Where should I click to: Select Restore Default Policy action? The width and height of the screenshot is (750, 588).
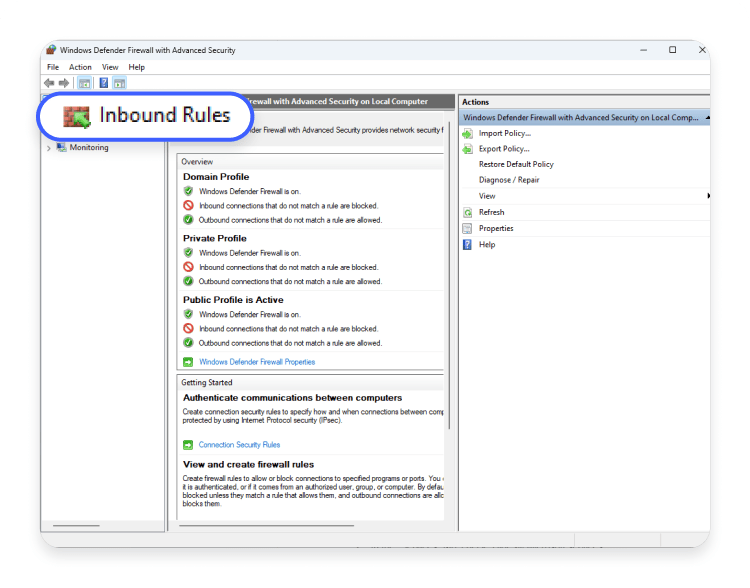[x=516, y=164]
